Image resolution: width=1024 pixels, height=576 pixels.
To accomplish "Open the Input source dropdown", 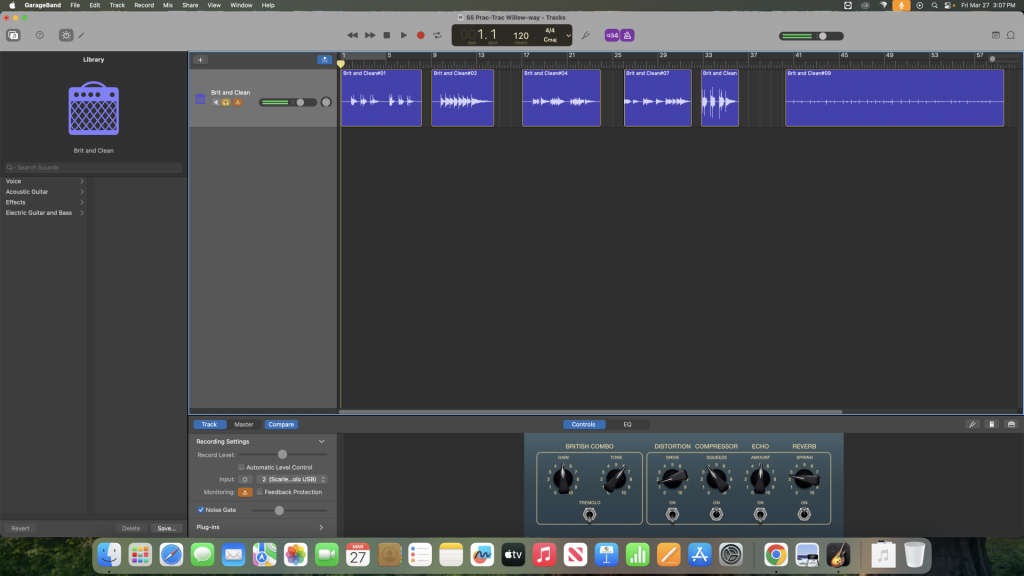I will point(292,479).
